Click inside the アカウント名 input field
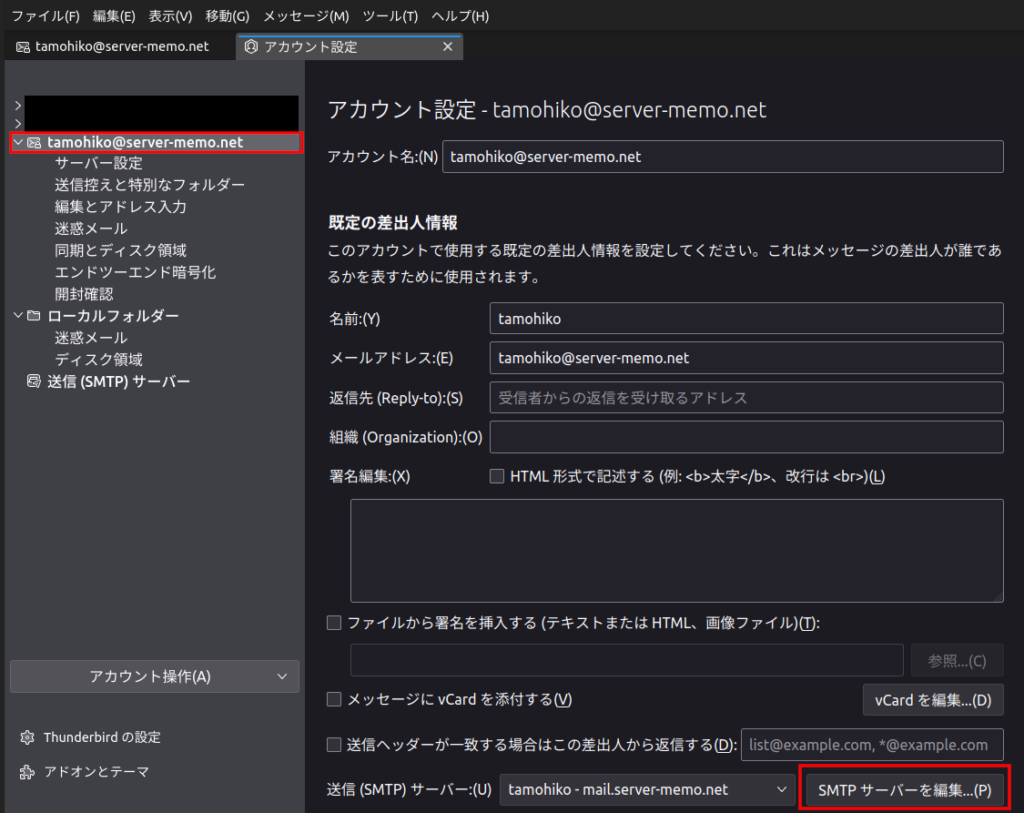The width and height of the screenshot is (1024, 813). pos(724,156)
